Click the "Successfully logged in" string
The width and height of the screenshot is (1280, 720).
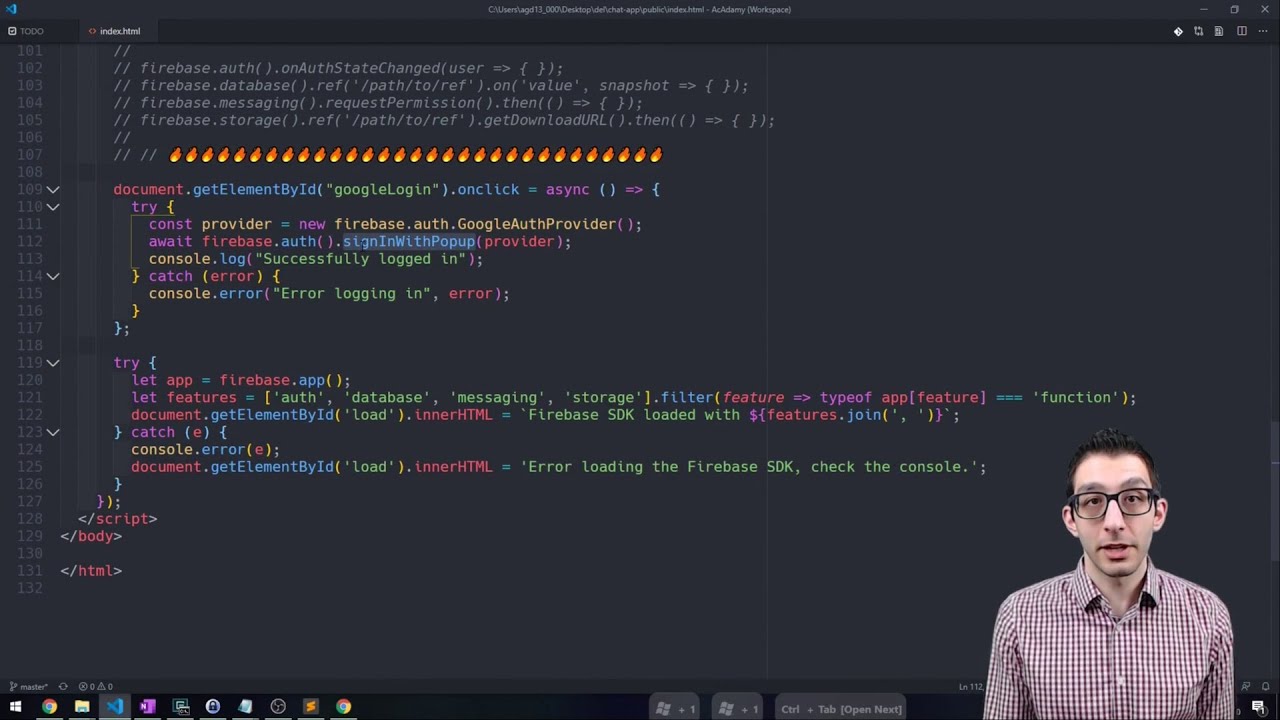pyautogui.click(x=361, y=259)
